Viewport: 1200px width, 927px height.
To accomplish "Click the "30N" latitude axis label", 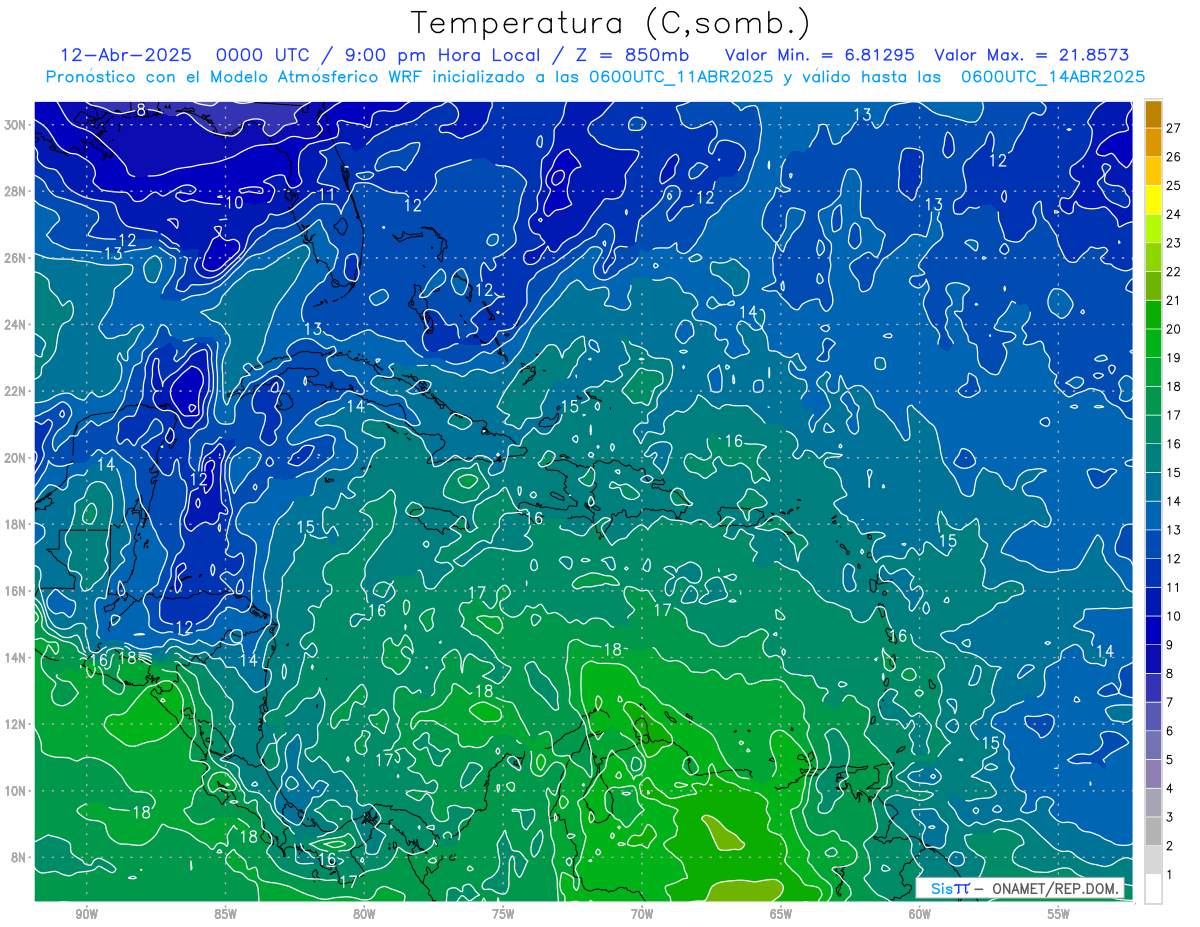I will pos(15,125).
